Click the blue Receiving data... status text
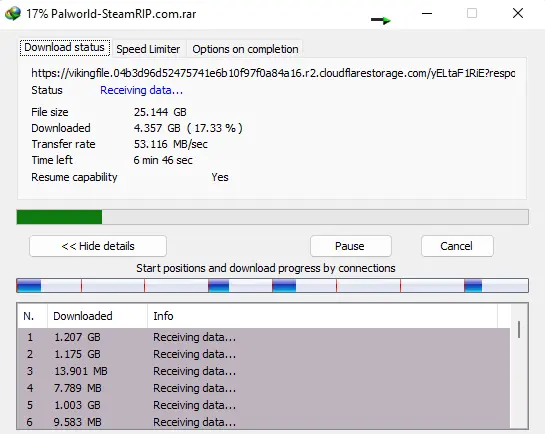 [x=141, y=90]
